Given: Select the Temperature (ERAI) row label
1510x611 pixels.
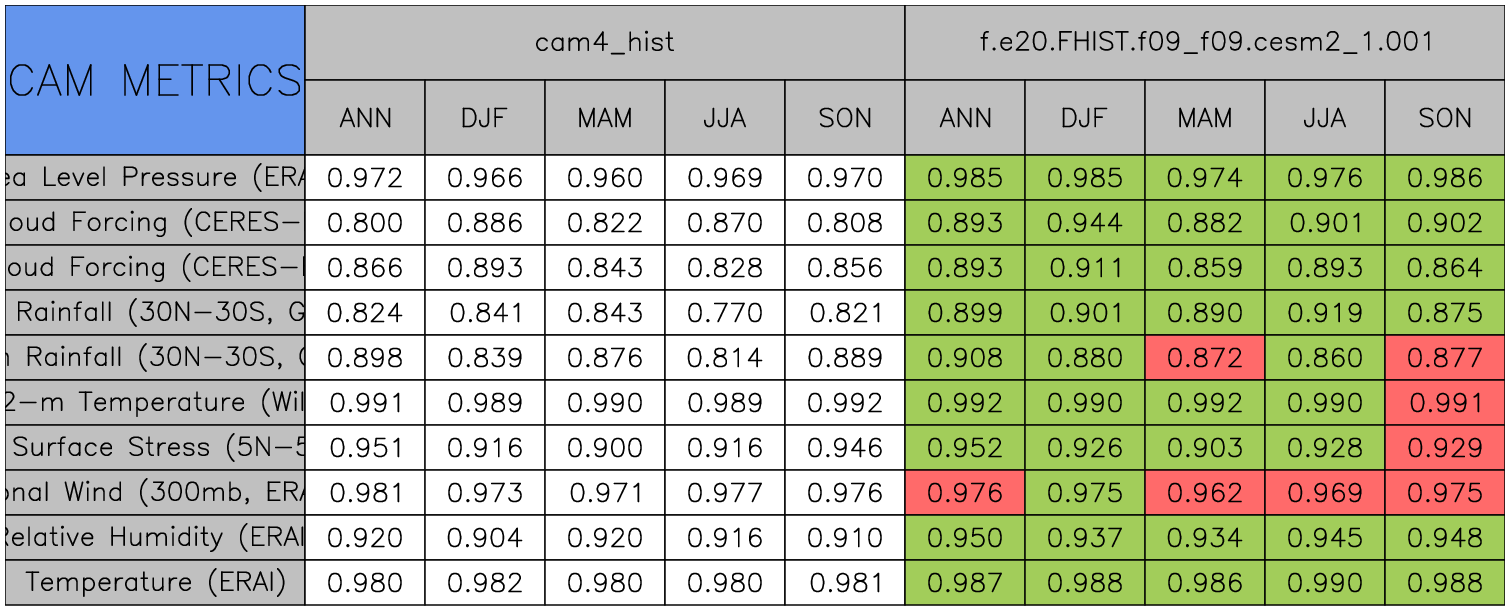Looking at the screenshot, I should [x=155, y=582].
